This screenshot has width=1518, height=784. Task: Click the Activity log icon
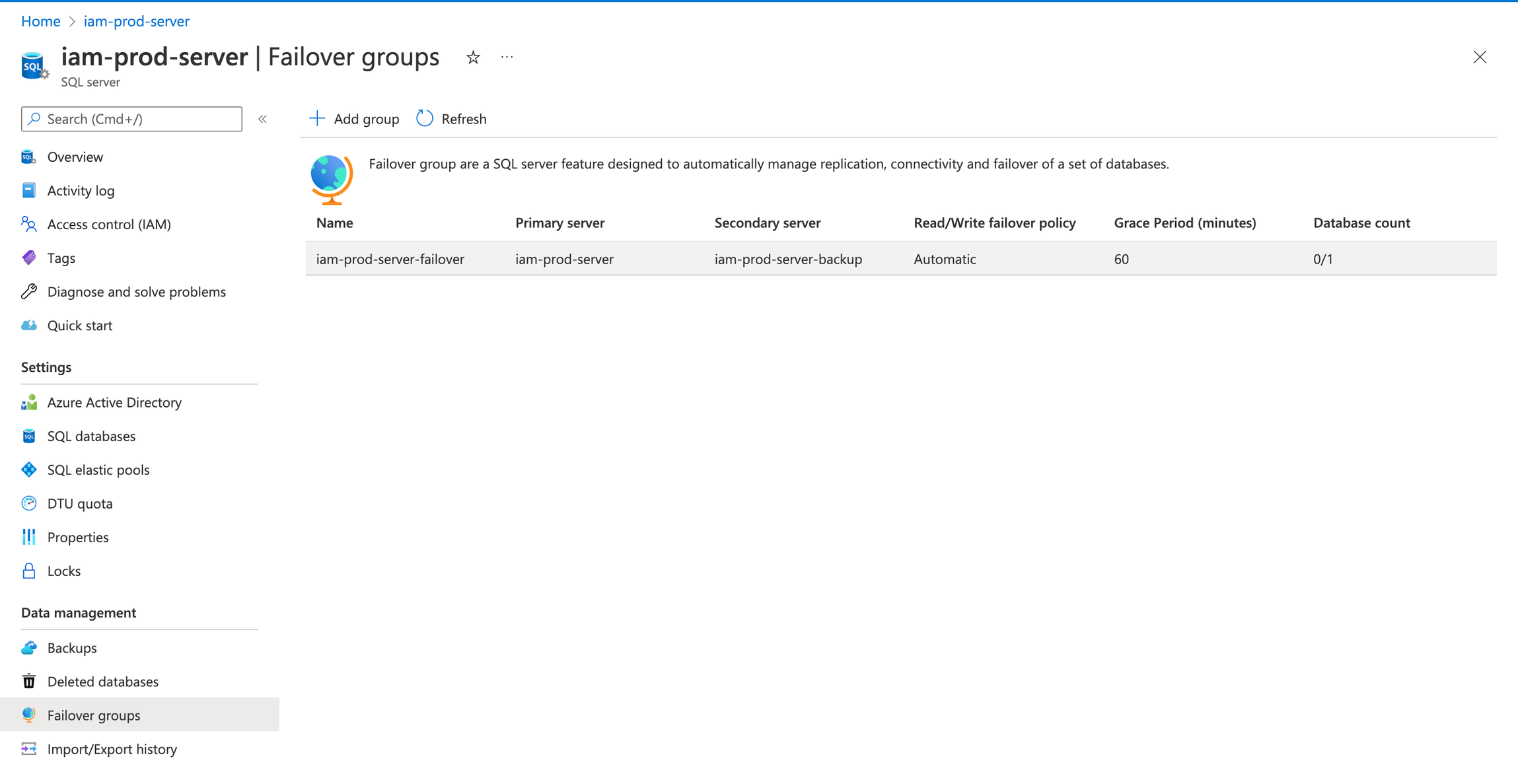28,191
